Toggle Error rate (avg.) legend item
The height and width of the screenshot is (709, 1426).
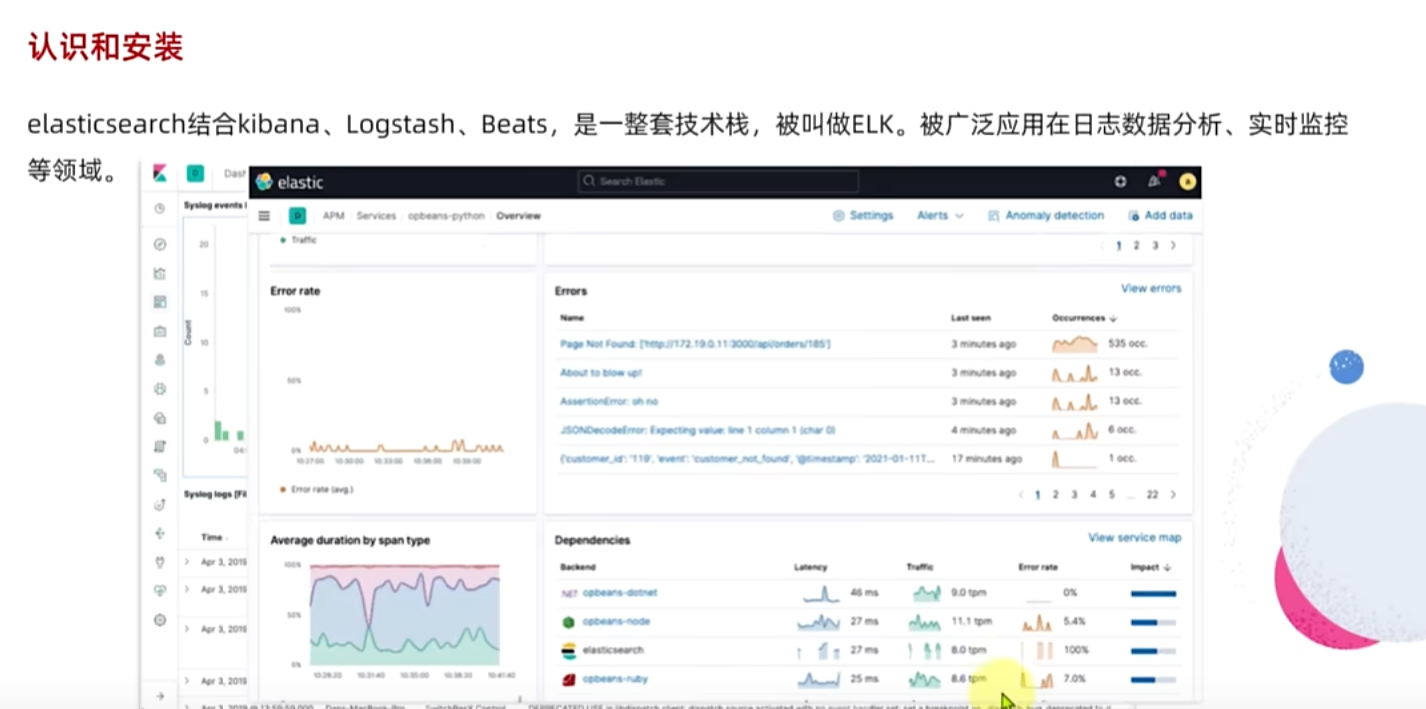(316, 490)
